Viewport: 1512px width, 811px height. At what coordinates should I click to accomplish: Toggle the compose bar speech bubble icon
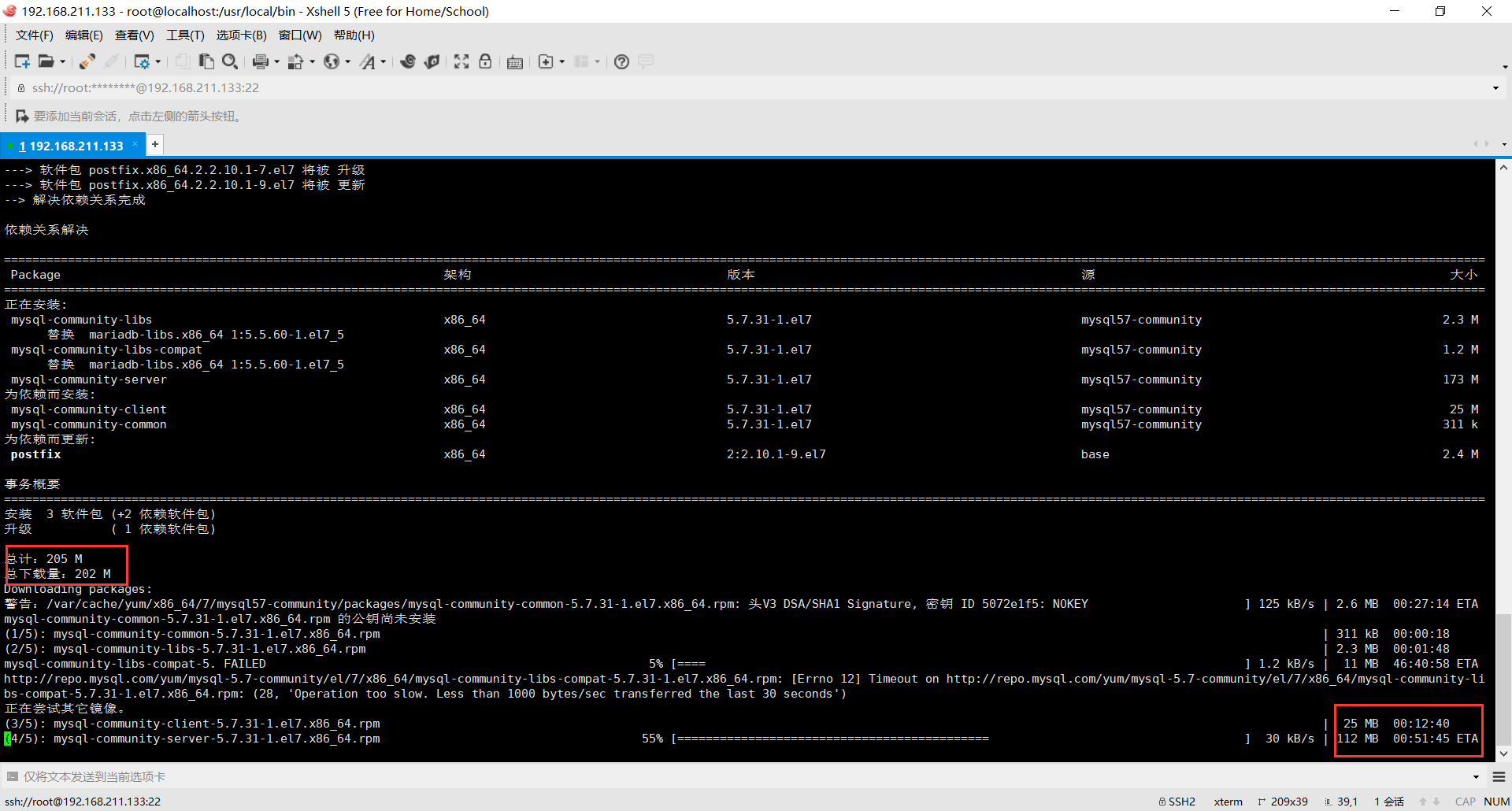(646, 61)
